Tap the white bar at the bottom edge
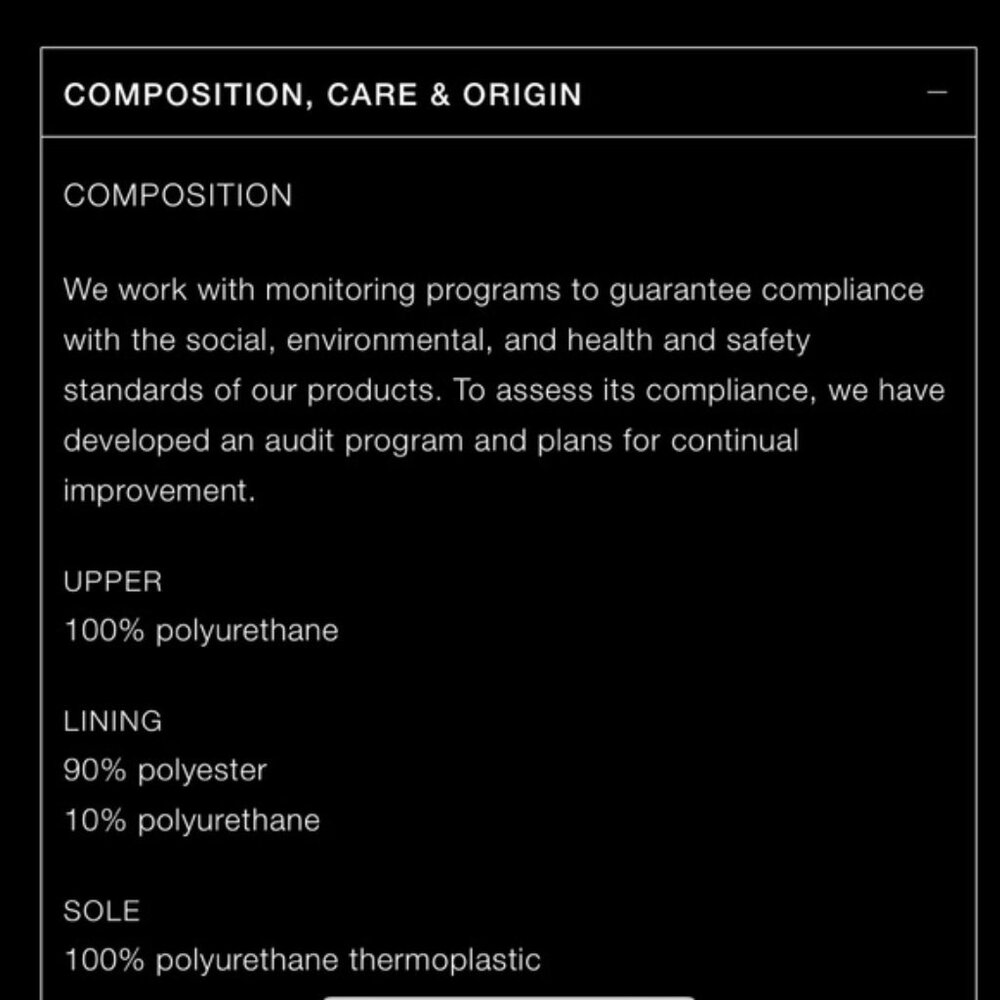This screenshot has height=1000, width=1000. 508,997
